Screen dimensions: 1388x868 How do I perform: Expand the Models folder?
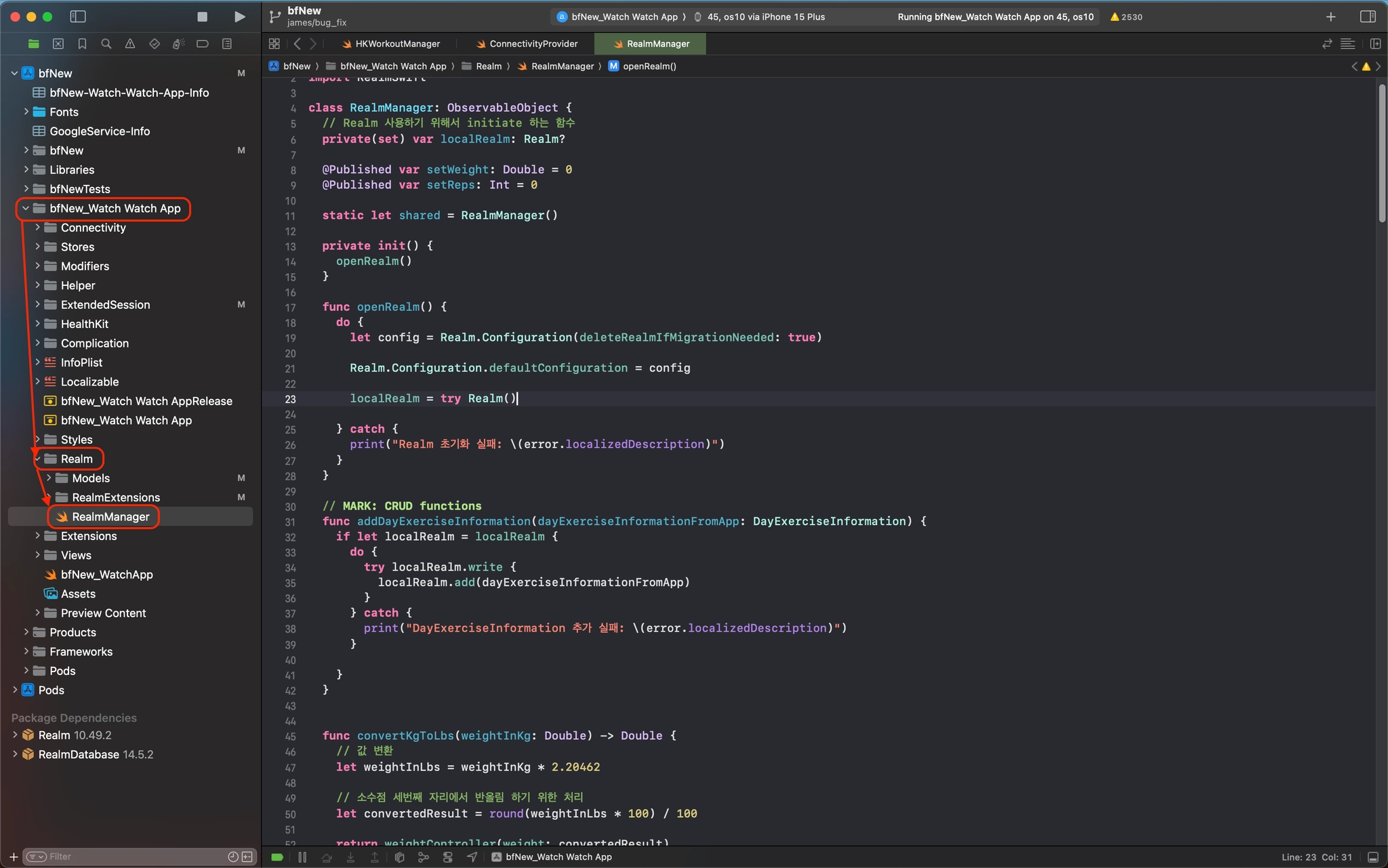pos(49,478)
